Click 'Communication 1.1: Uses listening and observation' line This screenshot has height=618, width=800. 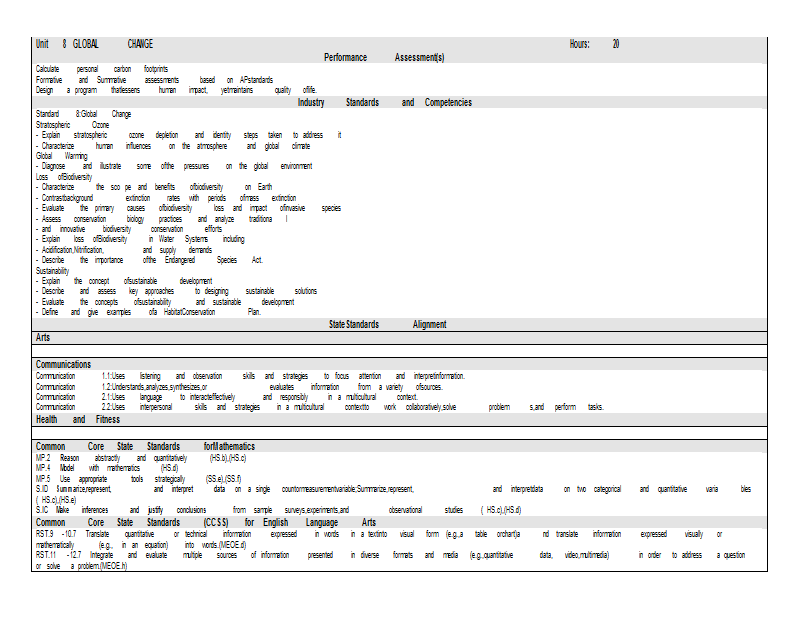(x=250, y=376)
